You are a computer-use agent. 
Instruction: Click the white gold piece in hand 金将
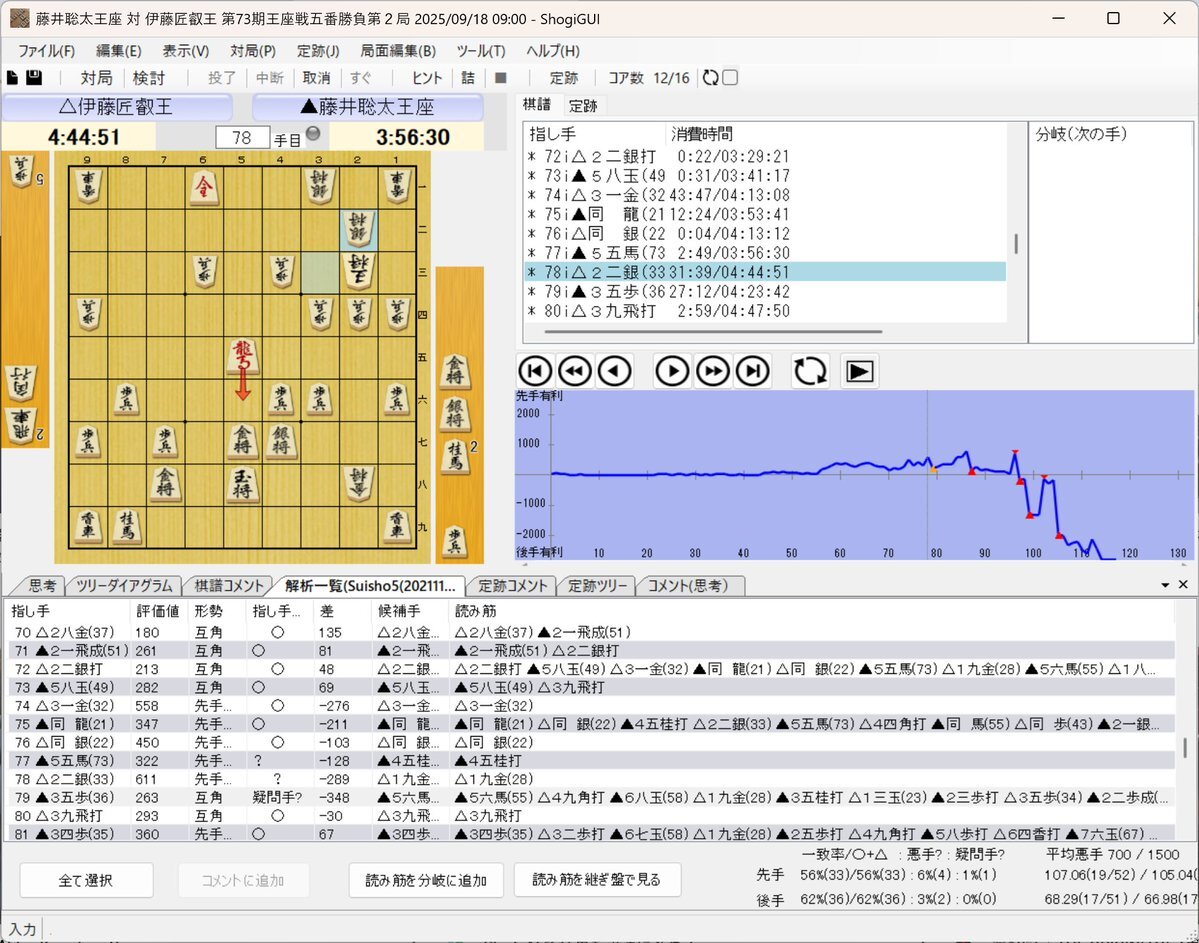point(455,371)
